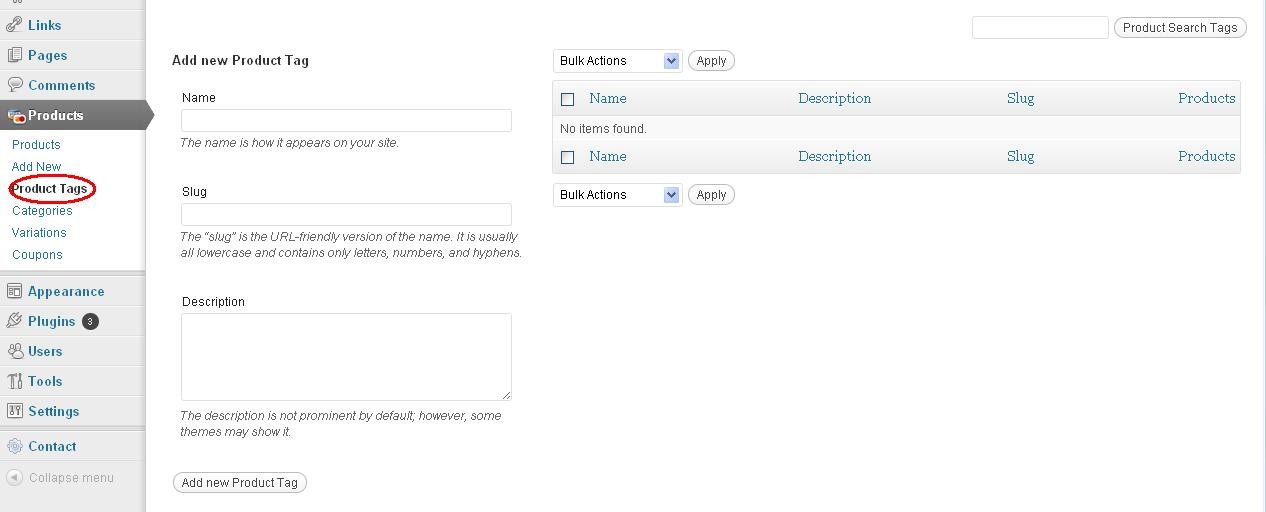Open the Tools menu icon

tap(14, 381)
